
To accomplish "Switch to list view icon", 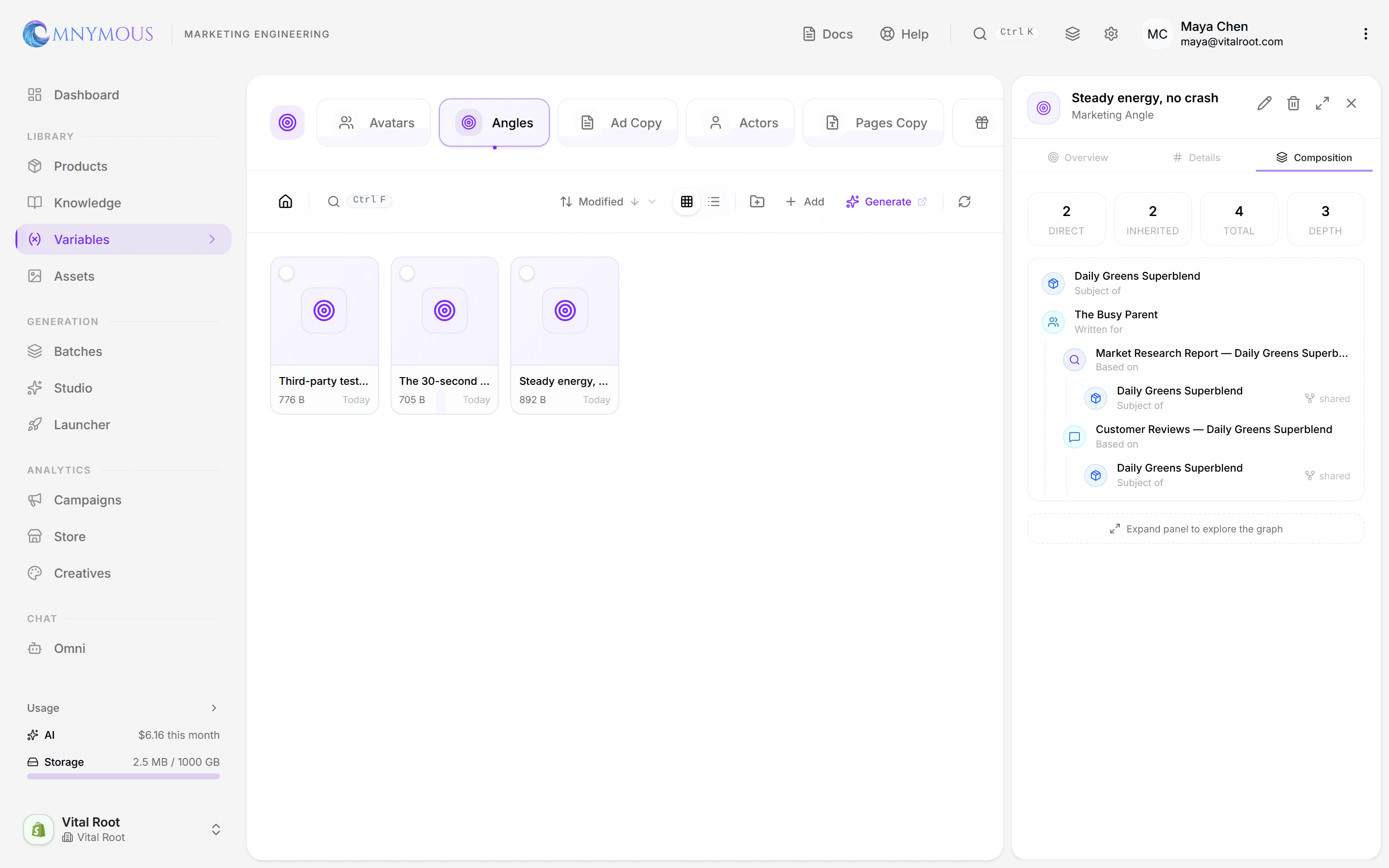I will coord(713,202).
